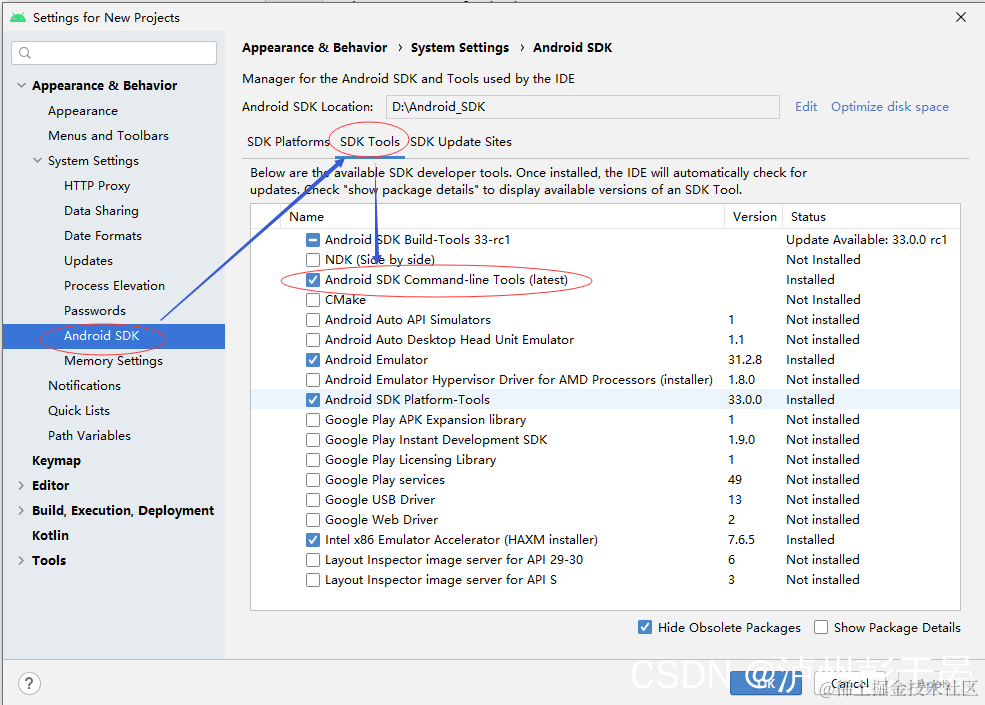Select Quick Lists settings
985x705 pixels.
[79, 411]
